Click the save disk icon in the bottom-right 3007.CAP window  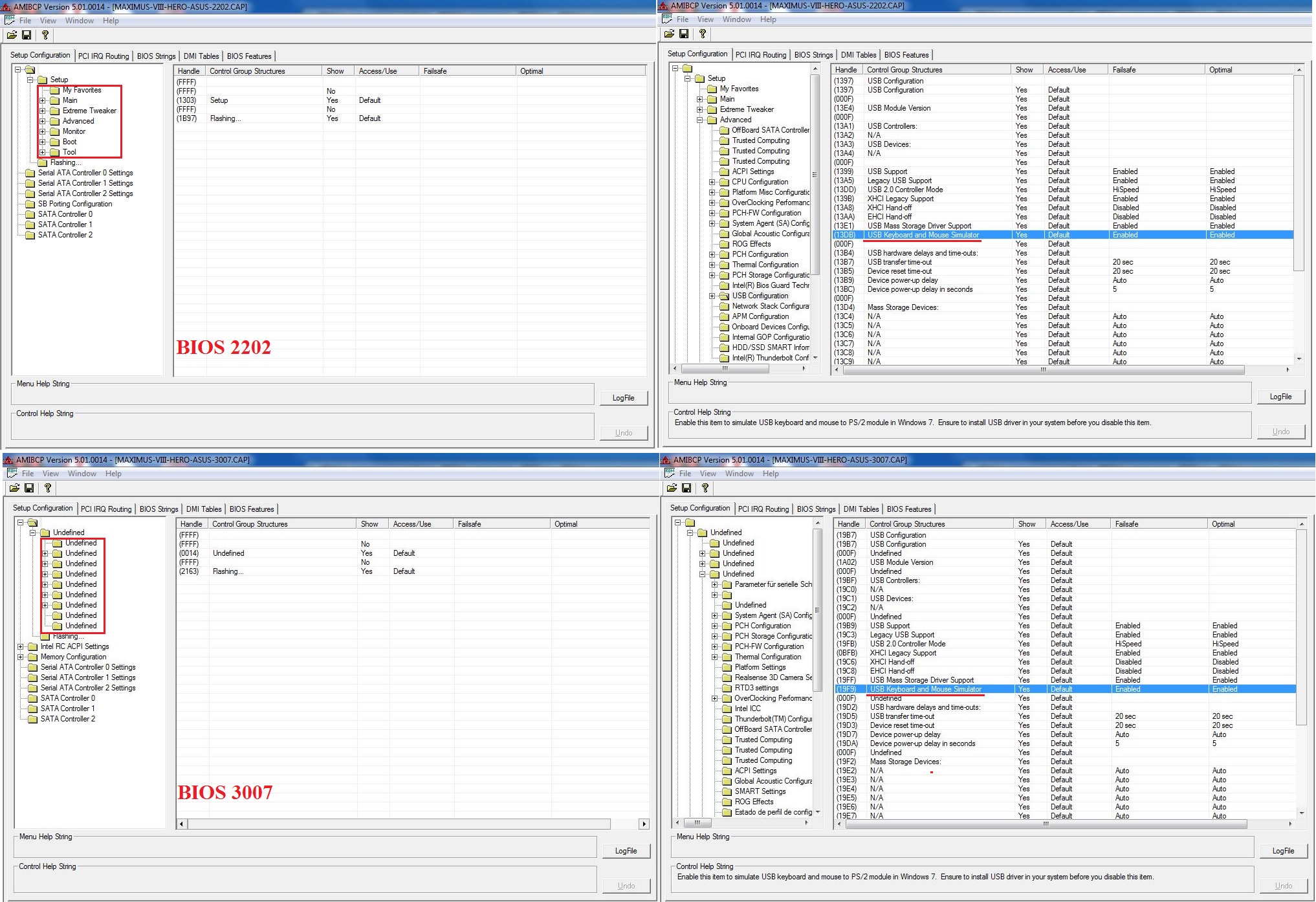click(686, 488)
